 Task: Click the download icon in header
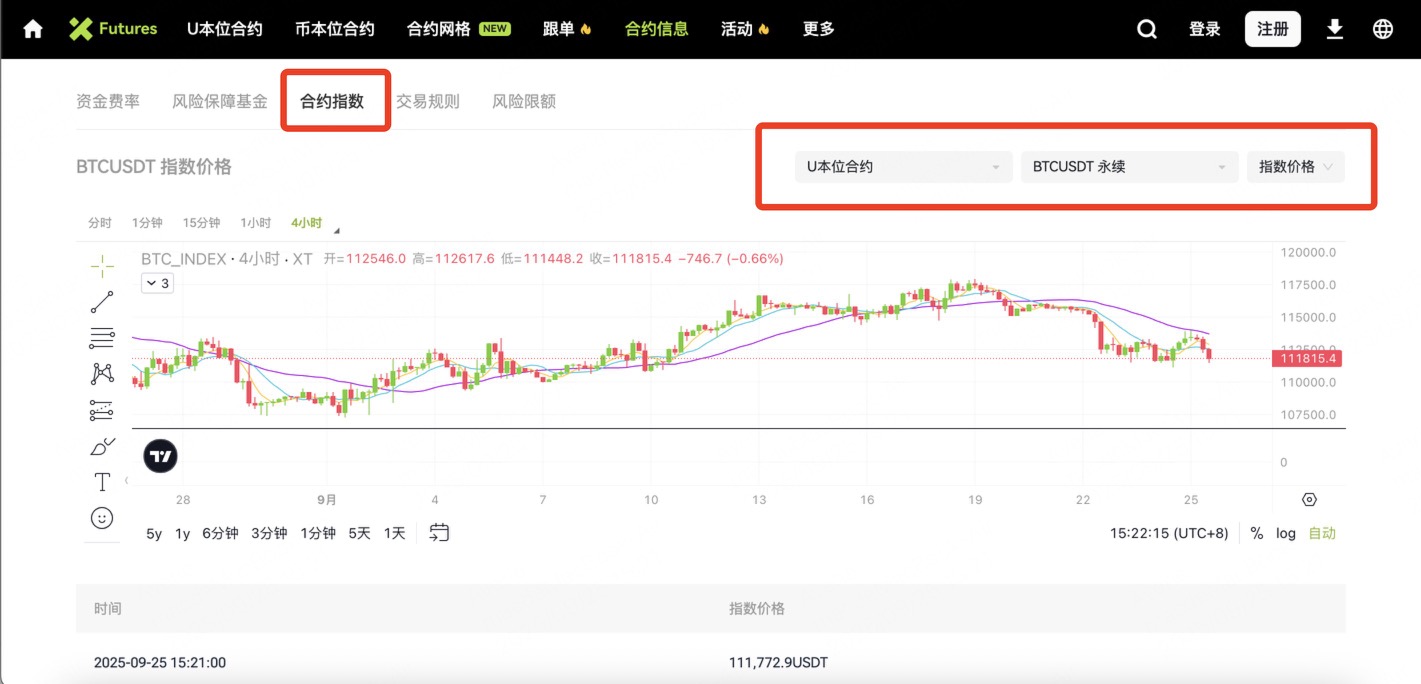(x=1334, y=29)
